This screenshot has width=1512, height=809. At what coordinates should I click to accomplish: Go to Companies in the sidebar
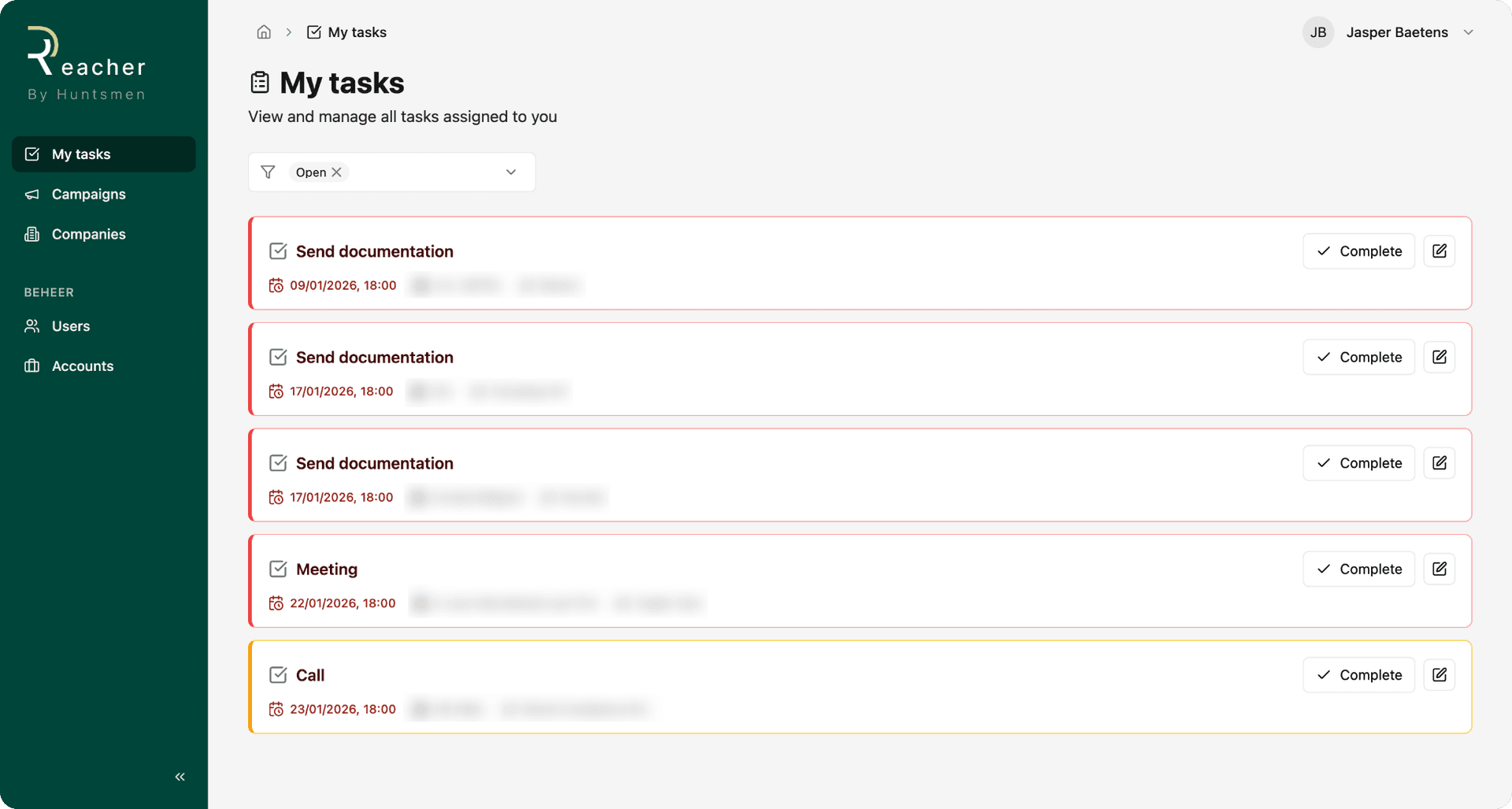[x=88, y=234]
